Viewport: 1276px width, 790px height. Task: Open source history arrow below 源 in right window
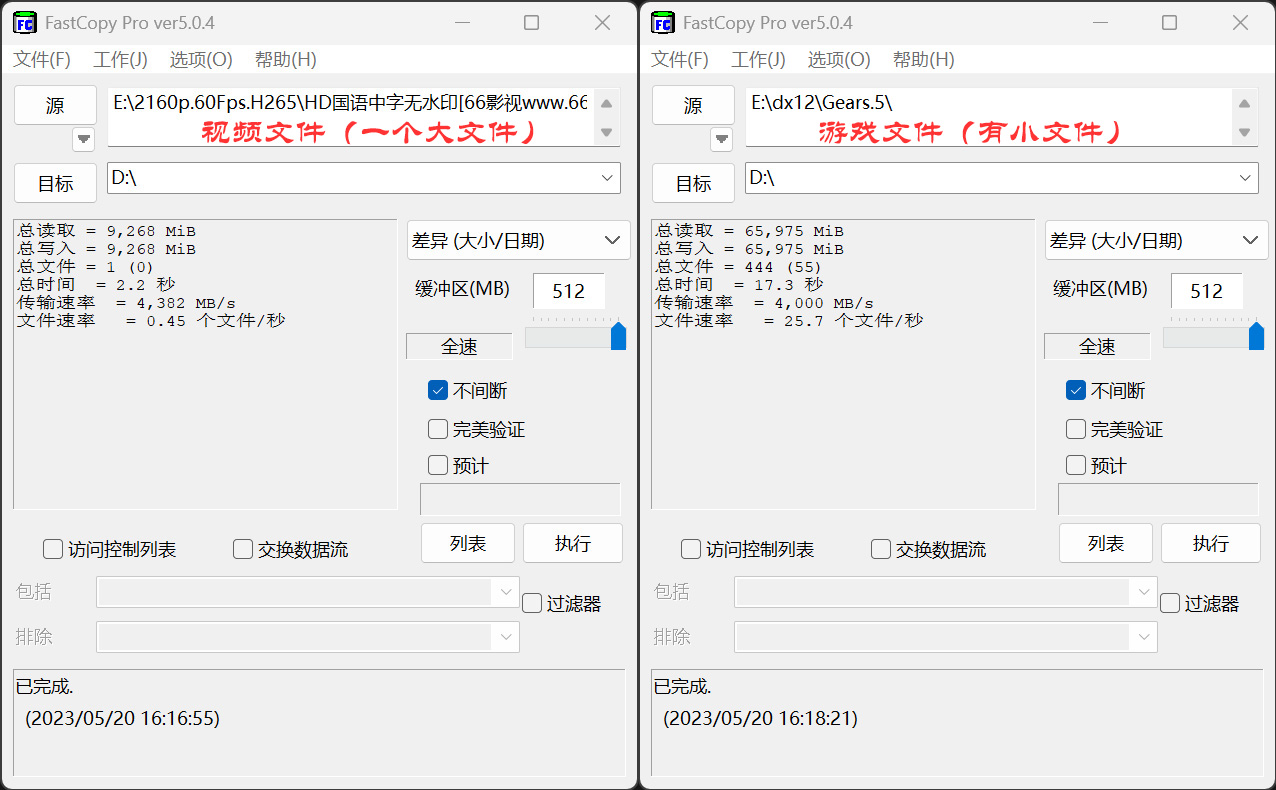pos(721,139)
